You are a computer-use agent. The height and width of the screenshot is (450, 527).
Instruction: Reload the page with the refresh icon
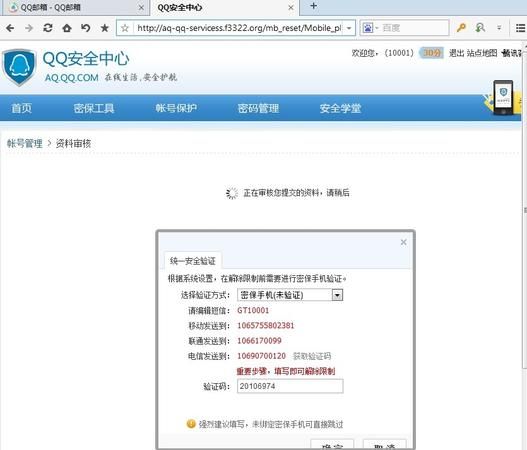(48, 28)
